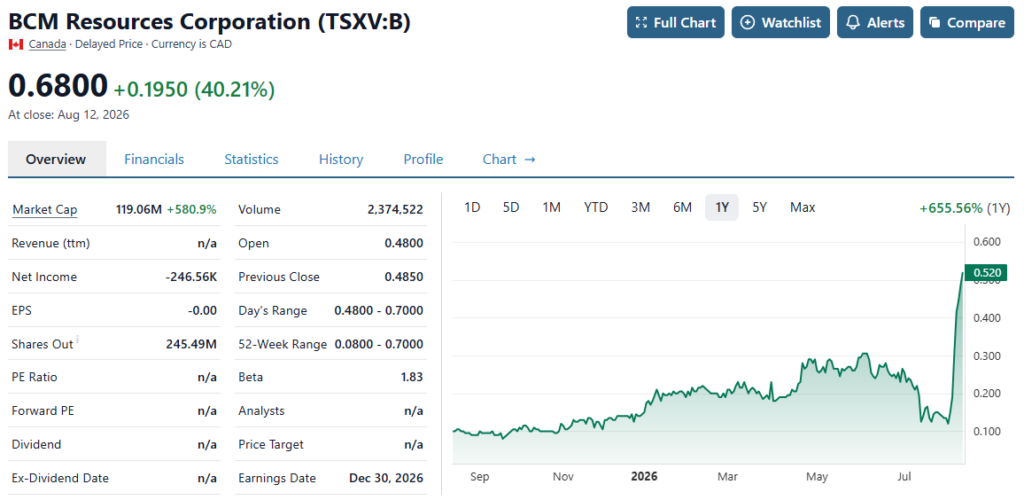The height and width of the screenshot is (500, 1024).
Task: Select the 5Y chart range
Action: (760, 208)
